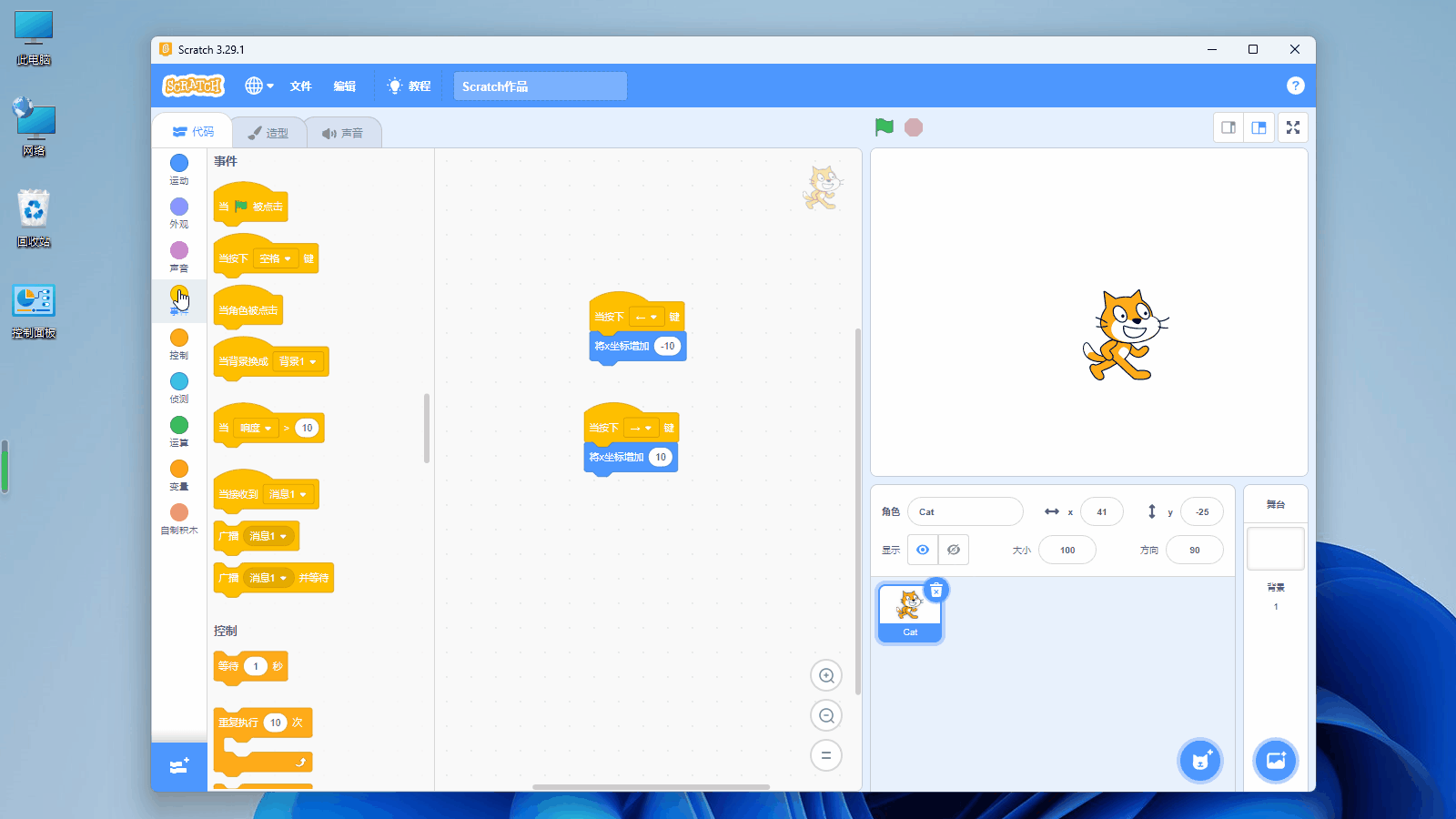Select the stage backdrop thumbnail
The width and height of the screenshot is (1456, 819).
(1276, 549)
